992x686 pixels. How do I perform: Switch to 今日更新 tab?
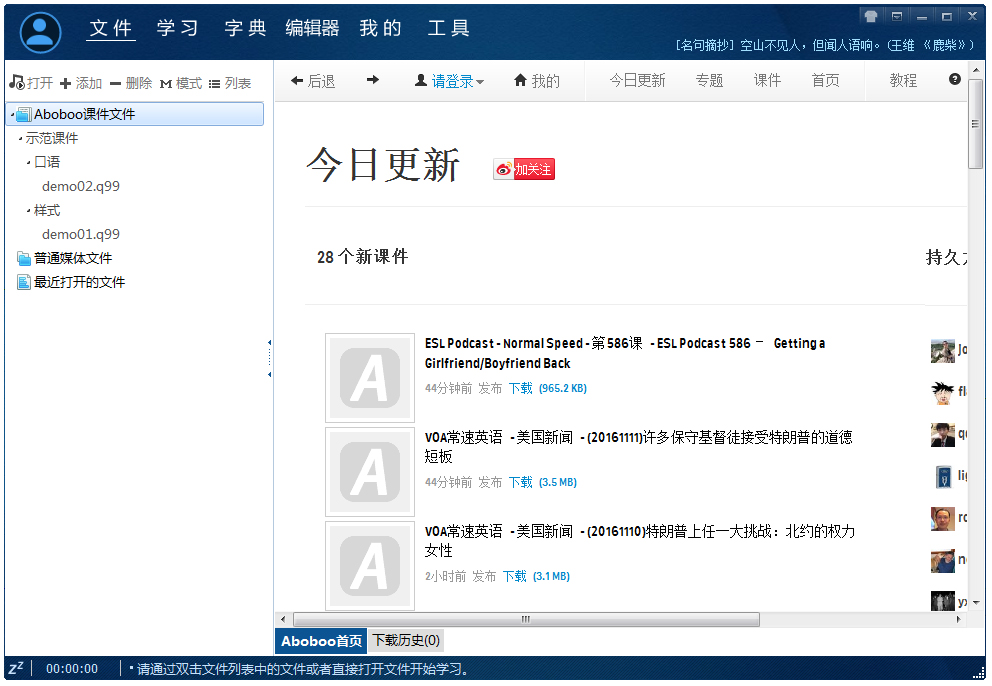coord(637,80)
